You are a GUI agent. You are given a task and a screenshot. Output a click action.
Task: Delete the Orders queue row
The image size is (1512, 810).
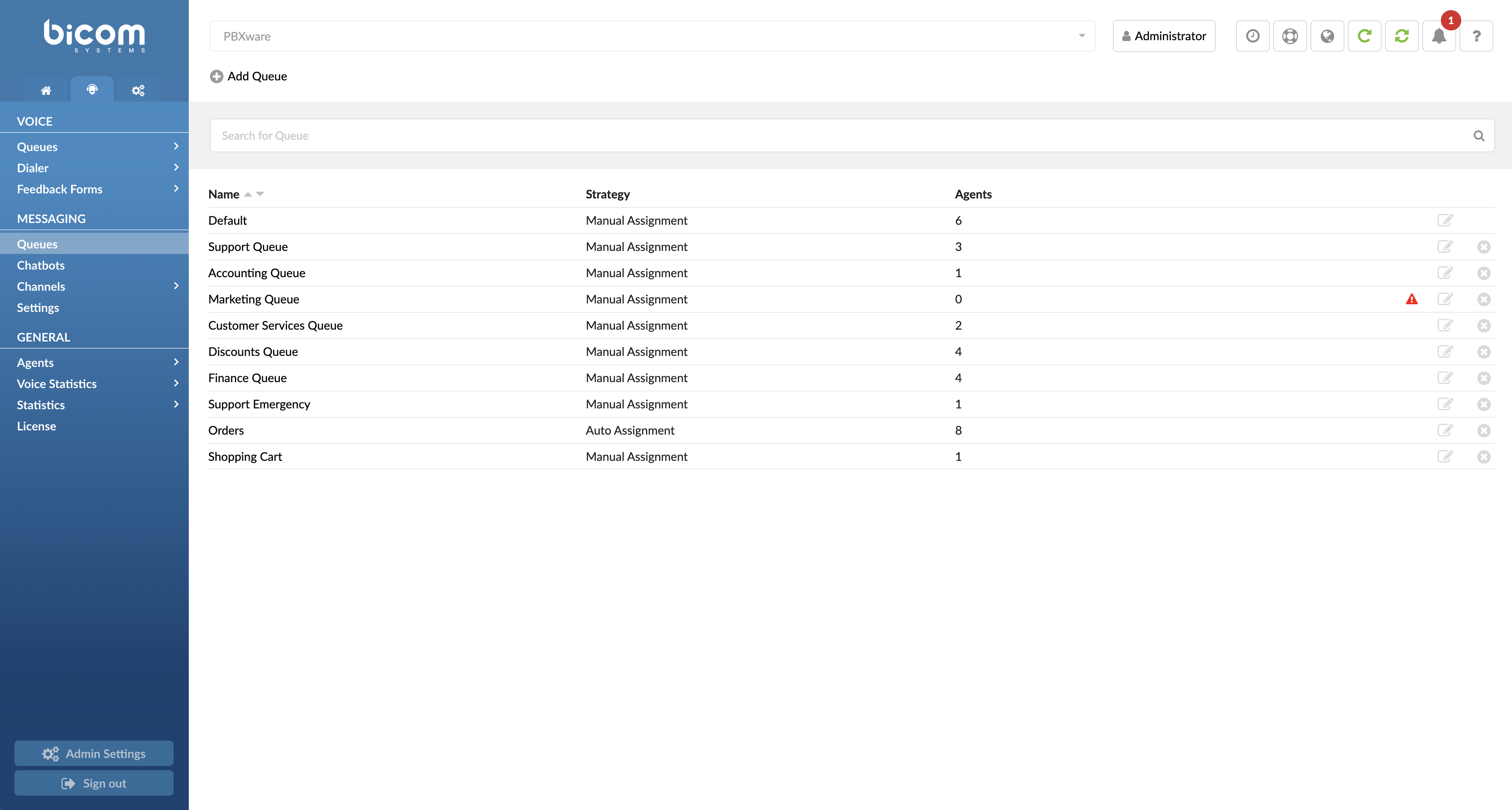pos(1484,431)
